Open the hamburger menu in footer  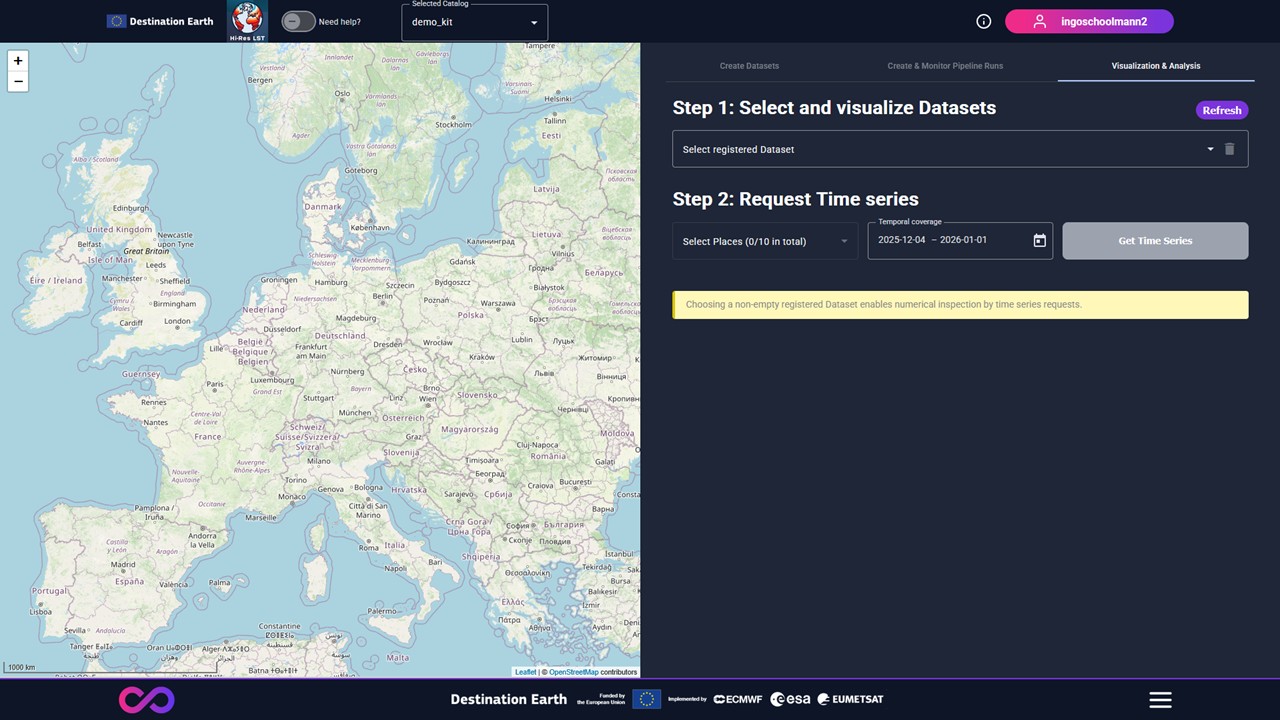coord(1160,700)
